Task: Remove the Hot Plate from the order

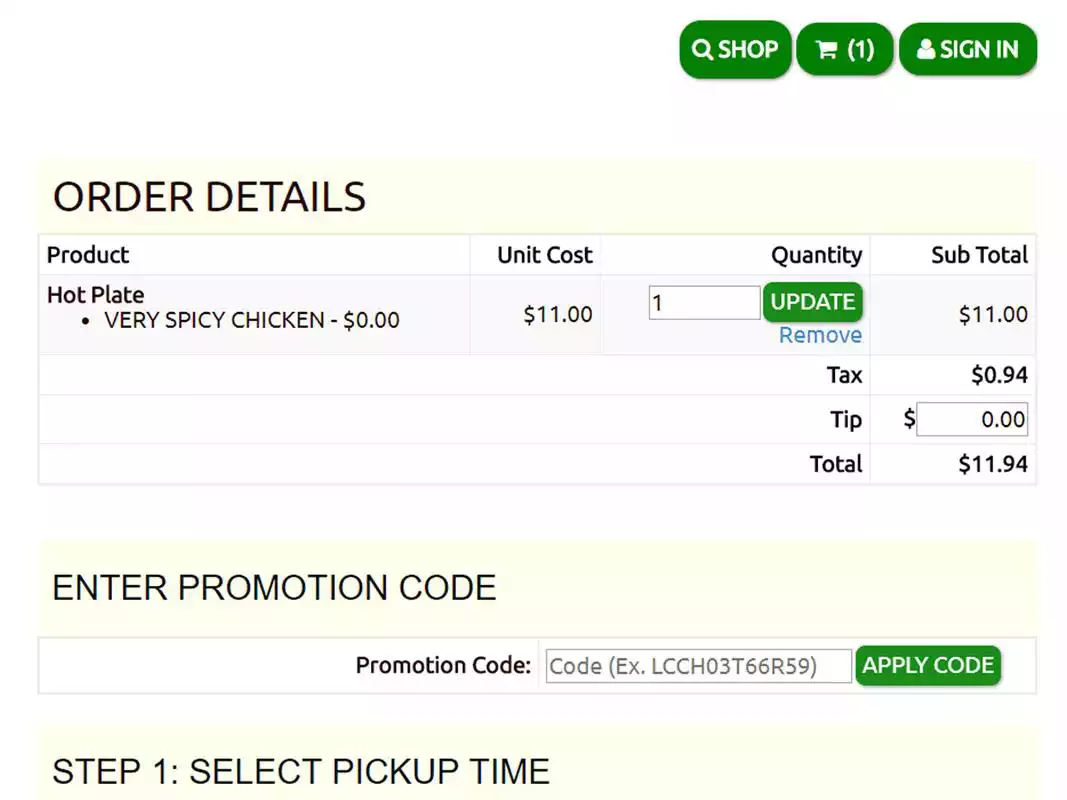Action: point(820,335)
